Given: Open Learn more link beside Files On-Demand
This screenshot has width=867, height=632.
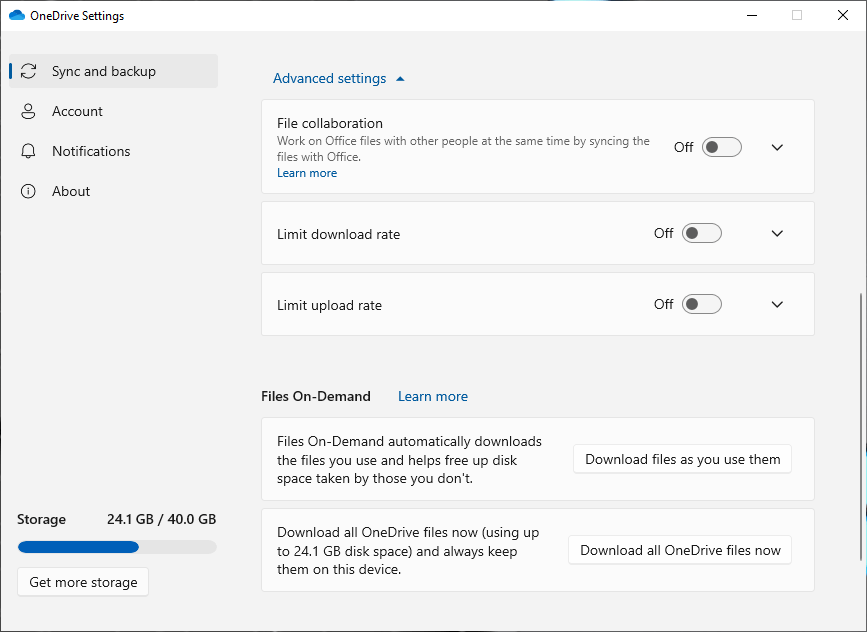Looking at the screenshot, I should (x=432, y=396).
